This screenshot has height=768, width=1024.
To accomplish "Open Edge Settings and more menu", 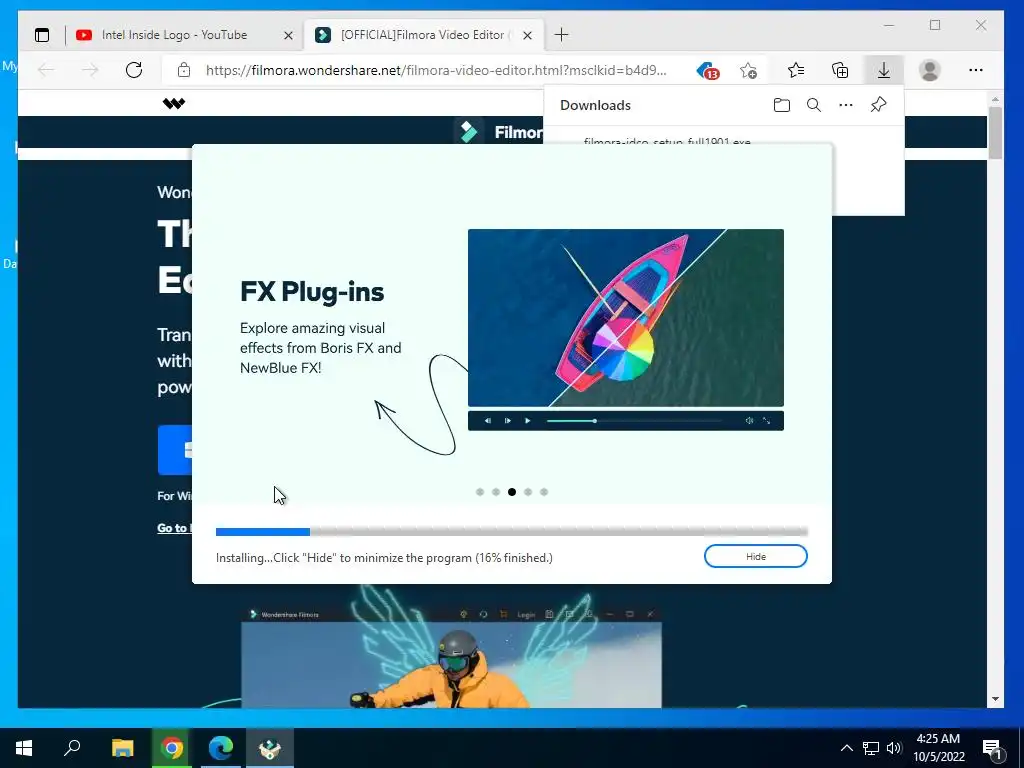I will click(x=976, y=70).
